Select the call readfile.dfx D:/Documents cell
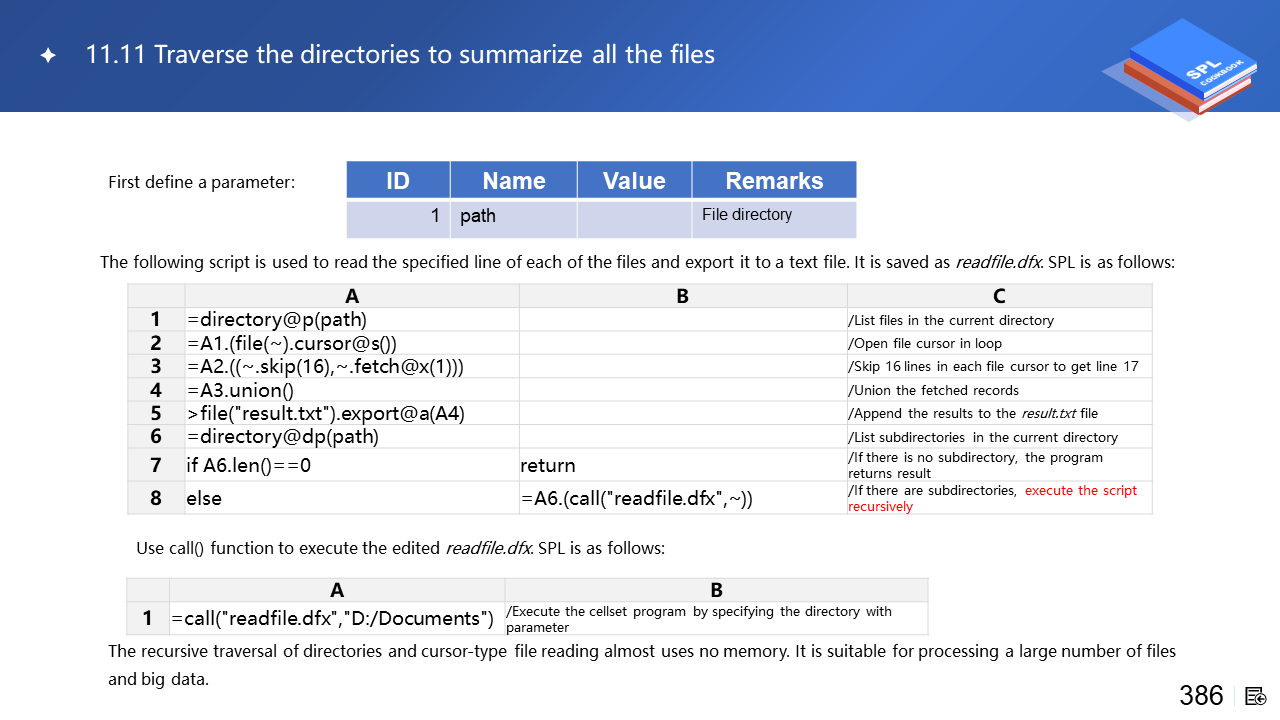Image resolution: width=1280 pixels, height=720 pixels. [337, 618]
